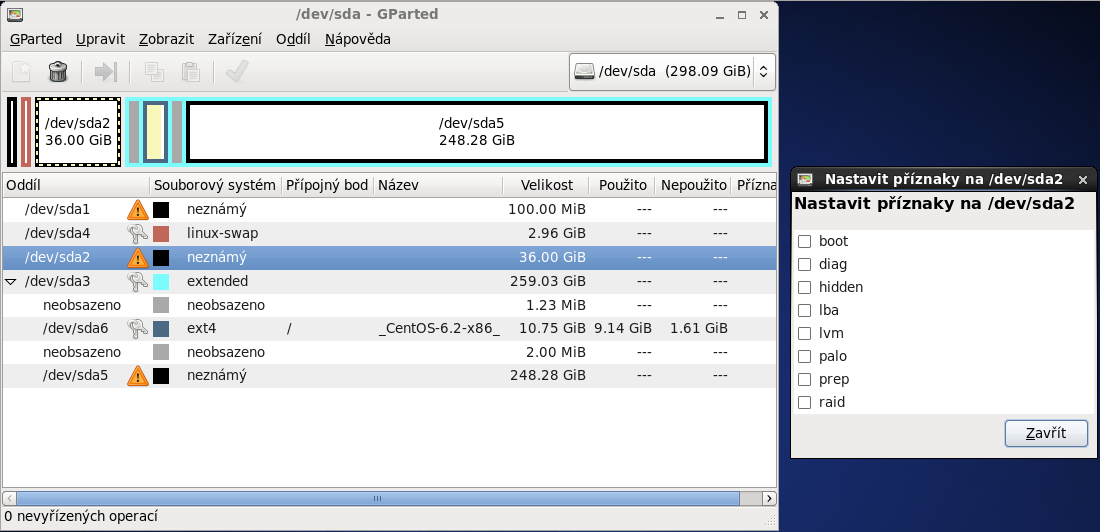Enable the diag flag checkbox
The width and height of the screenshot is (1100, 532).
[805, 265]
